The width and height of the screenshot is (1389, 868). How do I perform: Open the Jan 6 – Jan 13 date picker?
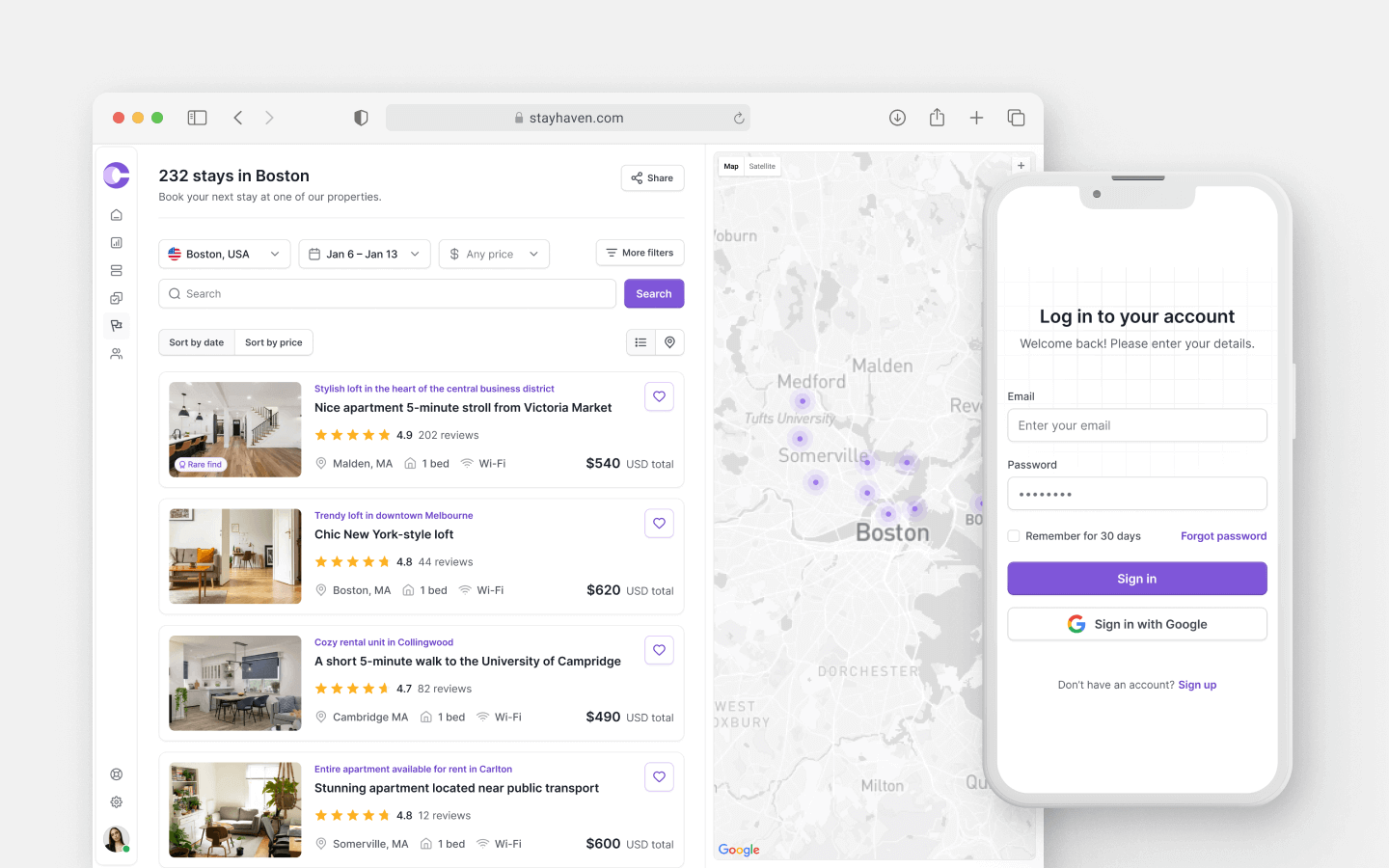(365, 254)
